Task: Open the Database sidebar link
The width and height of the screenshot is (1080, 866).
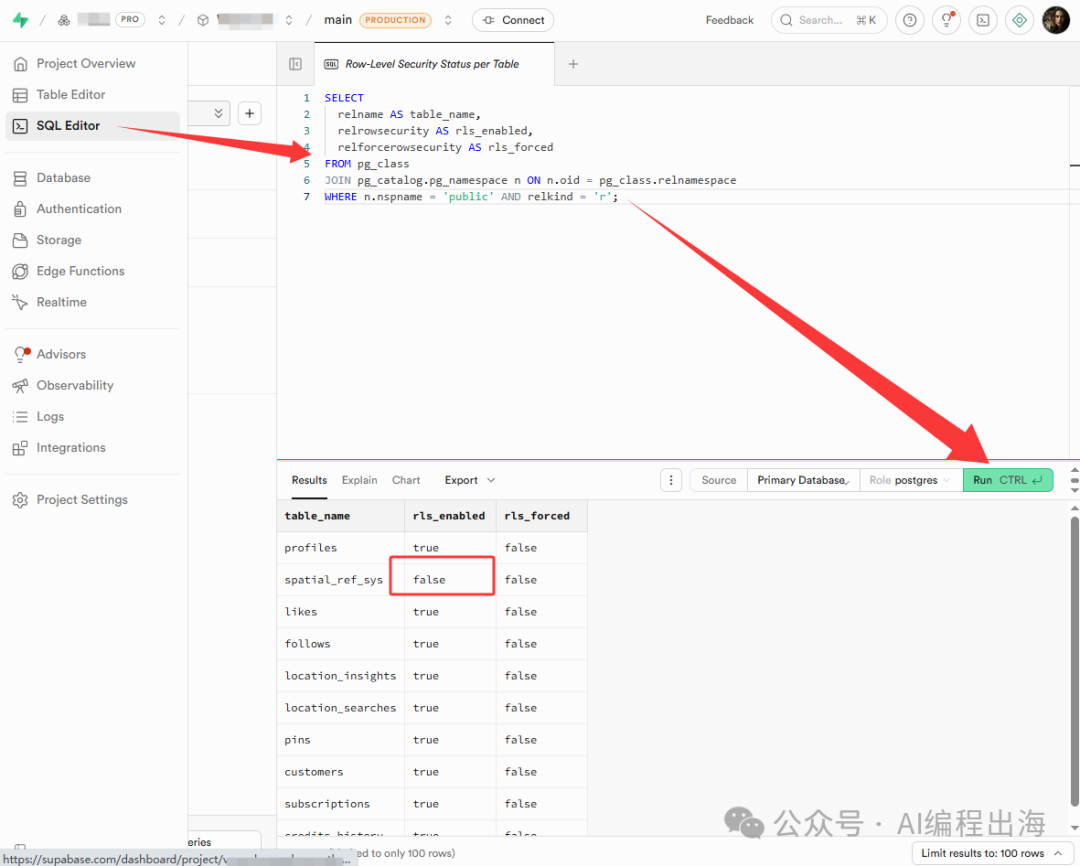Action: point(92,178)
